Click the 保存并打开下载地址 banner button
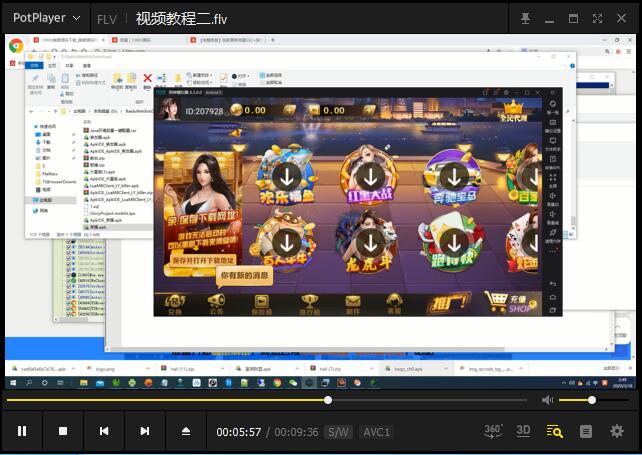The height and width of the screenshot is (455, 642). (x=203, y=260)
